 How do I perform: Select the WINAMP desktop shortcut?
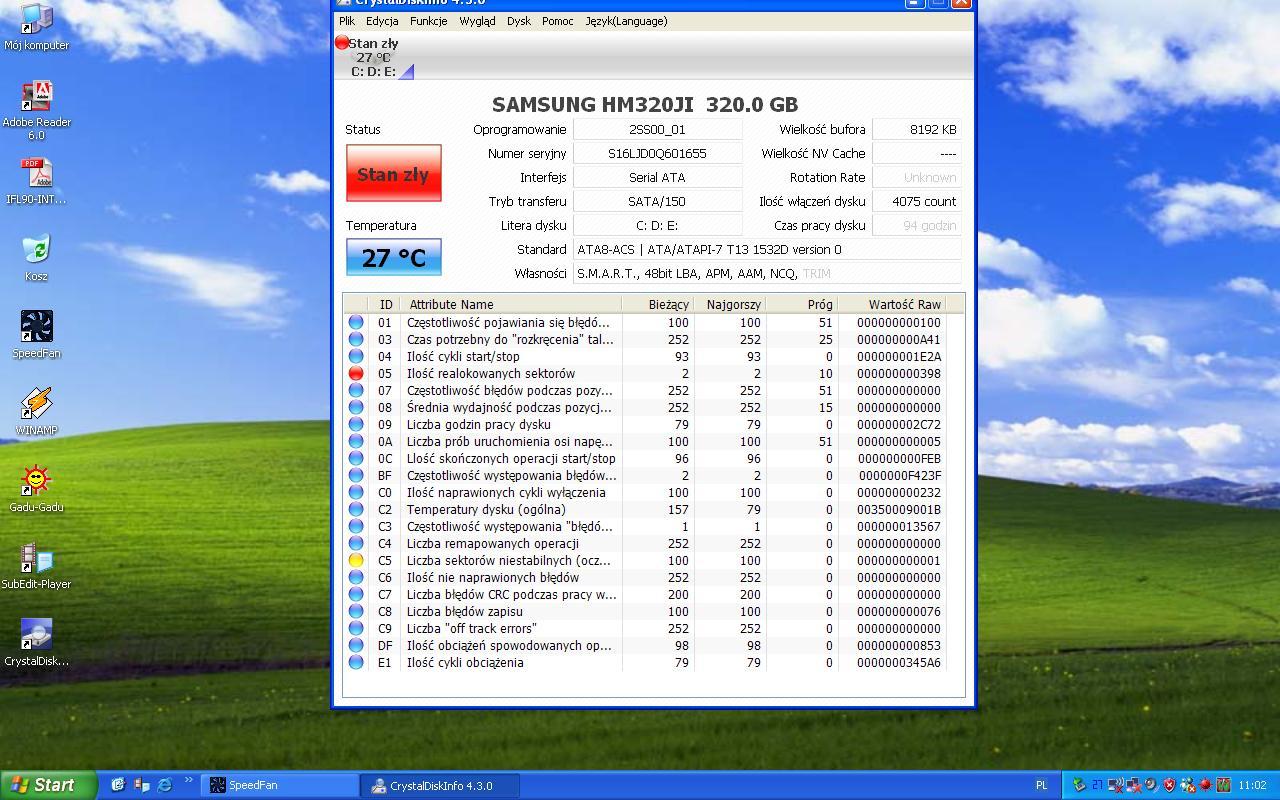point(36,411)
